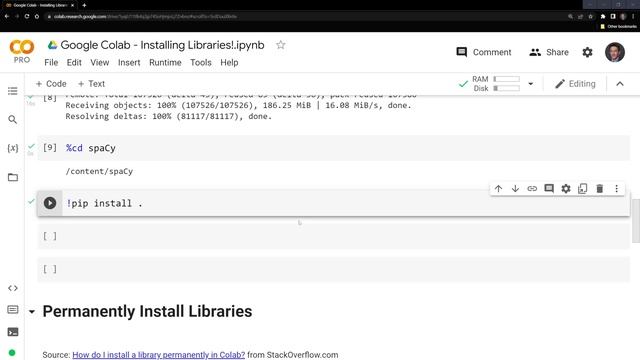Viewport: 640px width, 360px height.
Task: Click the Comment button
Action: tap(484, 52)
